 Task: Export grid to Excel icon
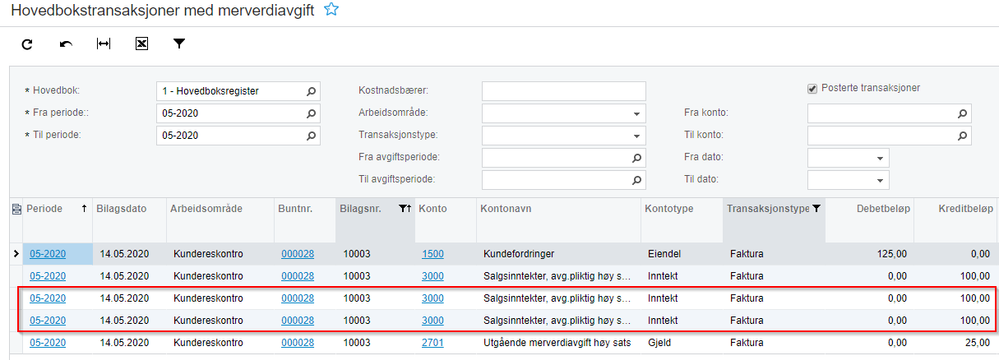[x=141, y=43]
